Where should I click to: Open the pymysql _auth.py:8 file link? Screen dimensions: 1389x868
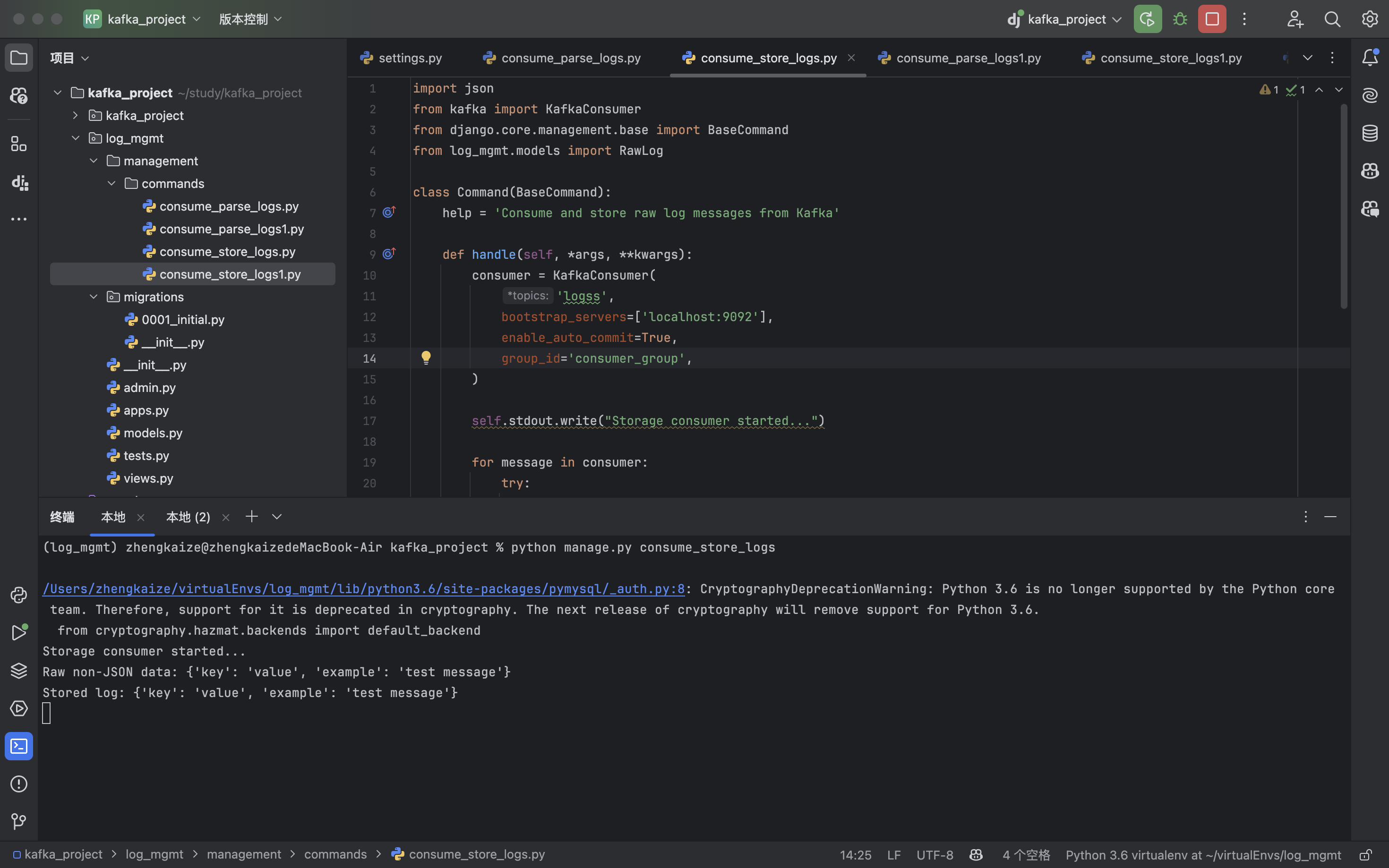pos(363,589)
